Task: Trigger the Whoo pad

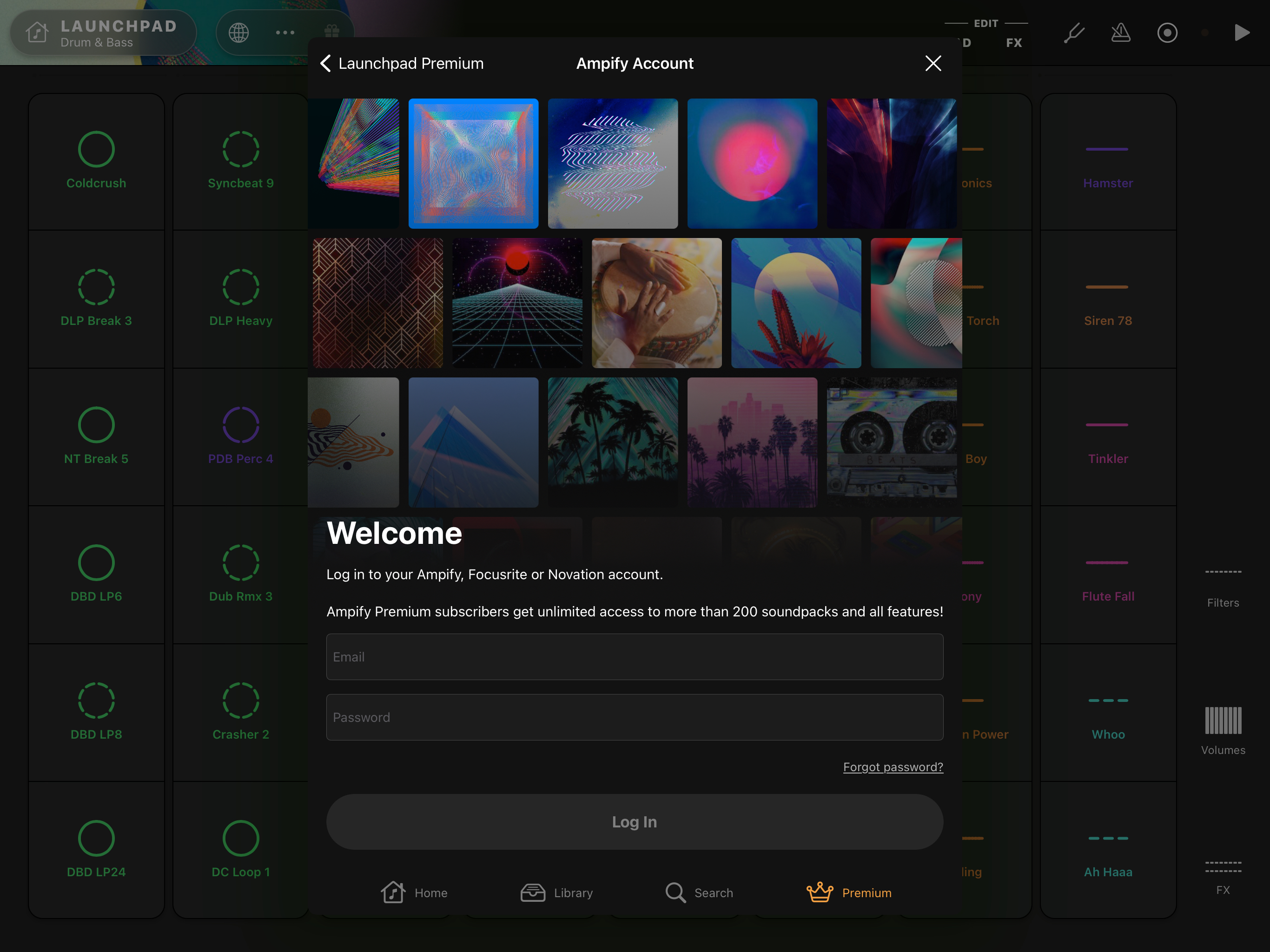Action: (1108, 713)
